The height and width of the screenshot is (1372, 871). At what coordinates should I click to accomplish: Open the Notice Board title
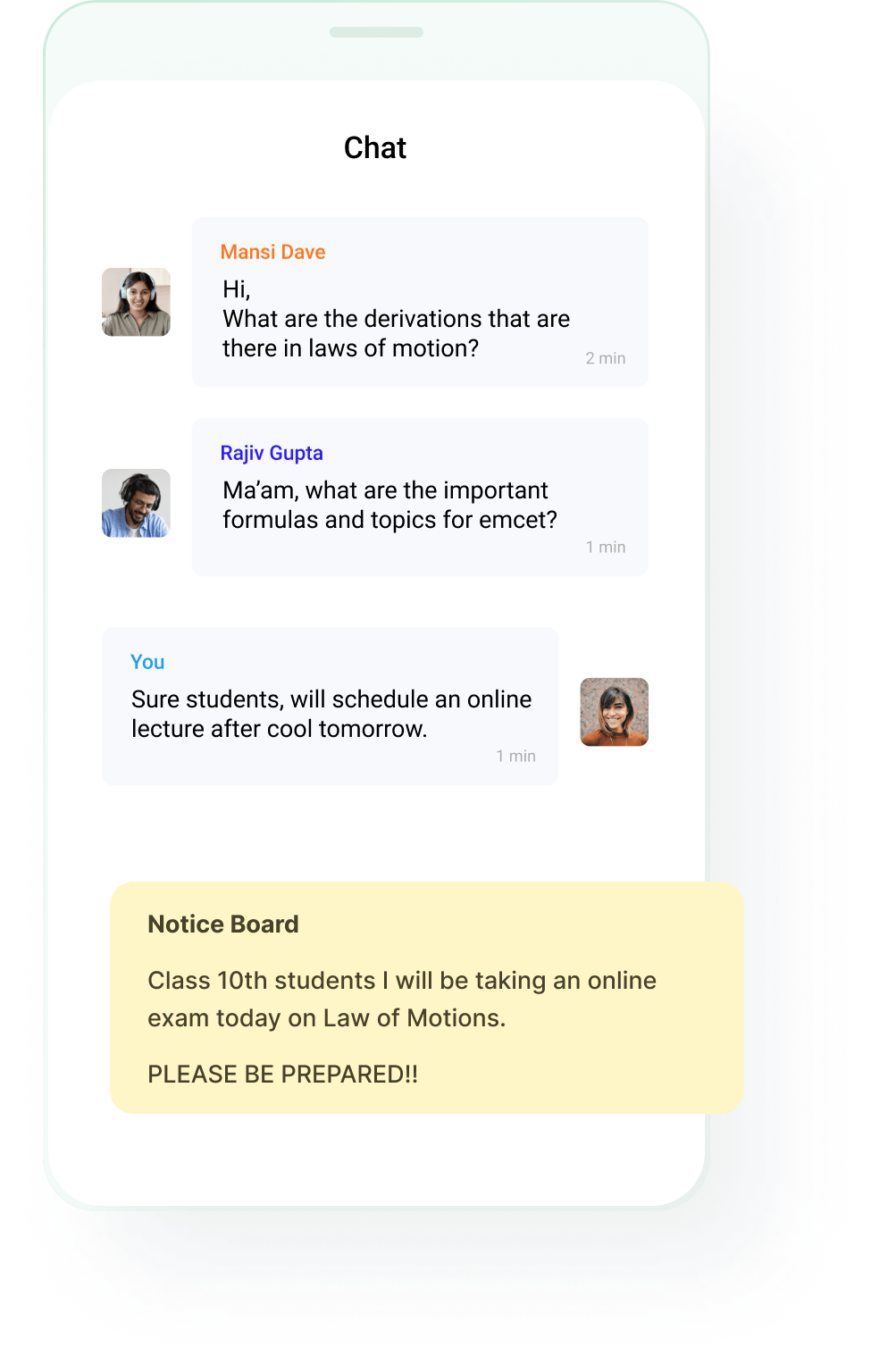(x=223, y=924)
